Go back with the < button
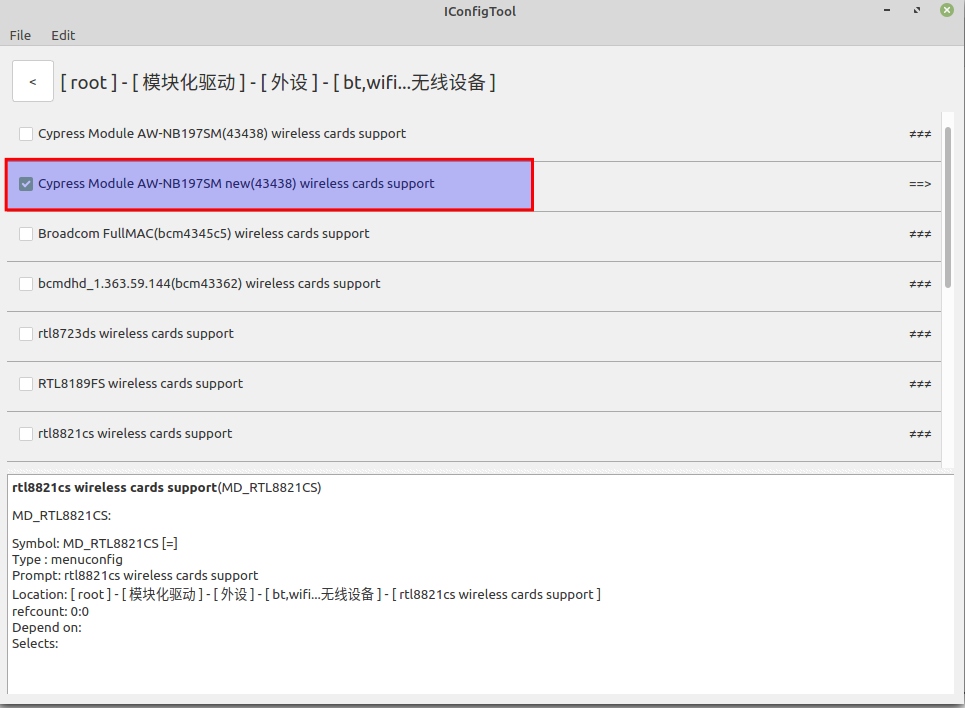Viewport: 965px width, 708px height. [33, 81]
